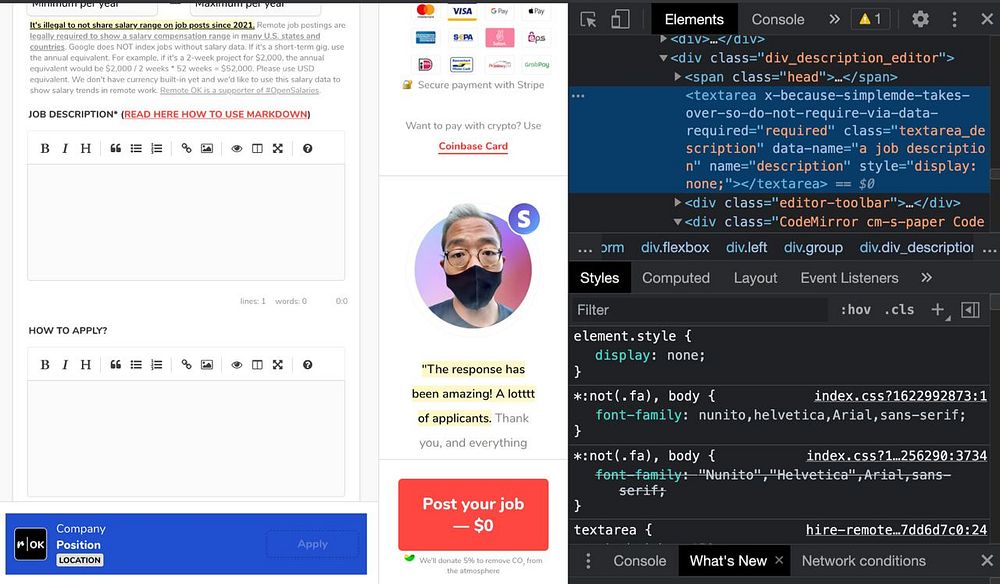Open hire-remote stylesheet source link
This screenshot has width=1000, height=584.
coord(896,530)
